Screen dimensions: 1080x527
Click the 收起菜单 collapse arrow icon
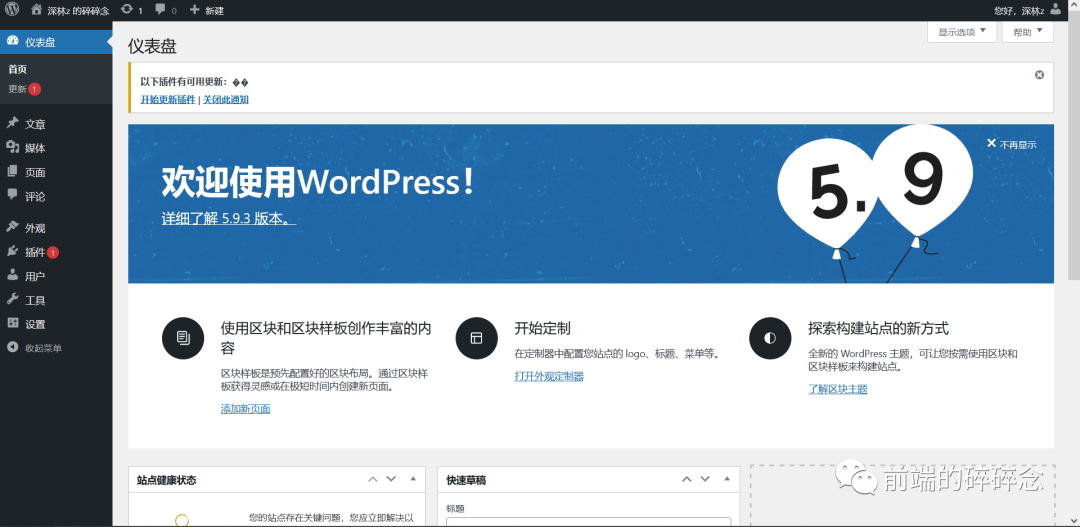(x=12, y=347)
